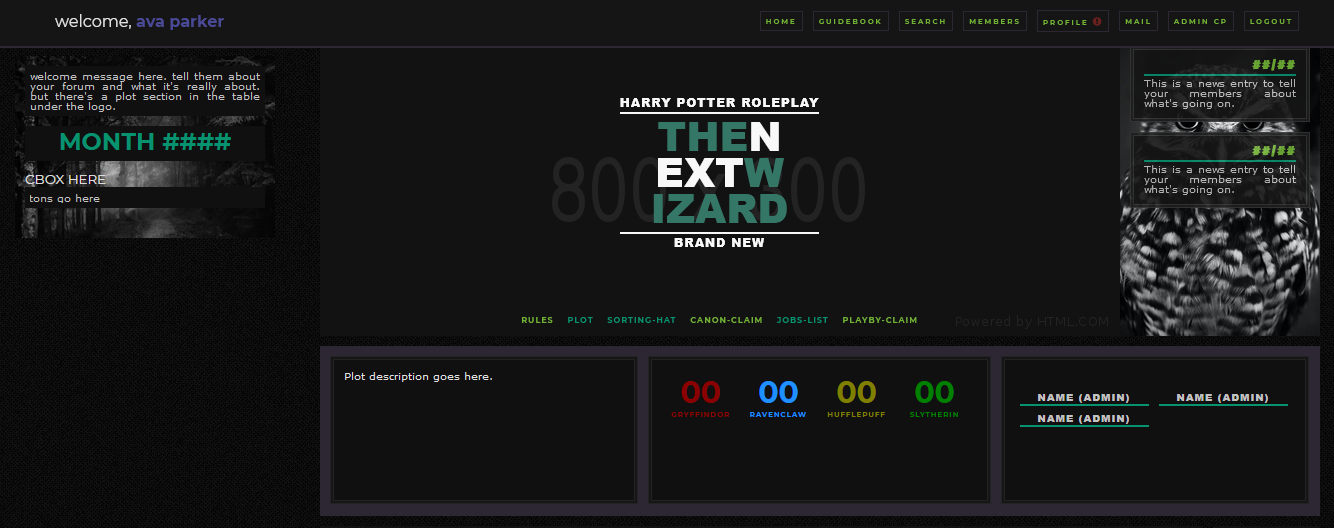Click the Plot description text

(418, 377)
